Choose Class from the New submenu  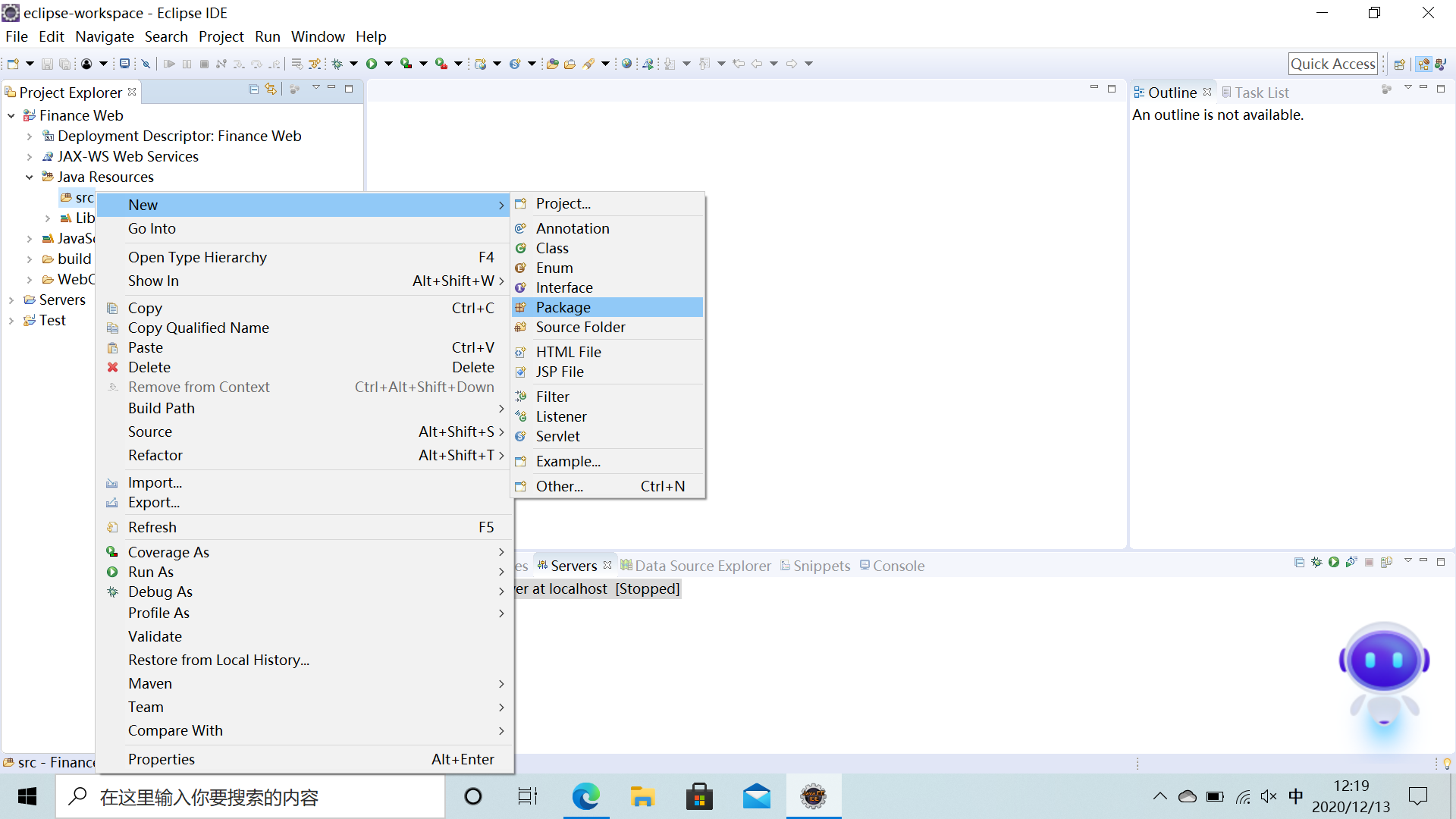click(607, 248)
